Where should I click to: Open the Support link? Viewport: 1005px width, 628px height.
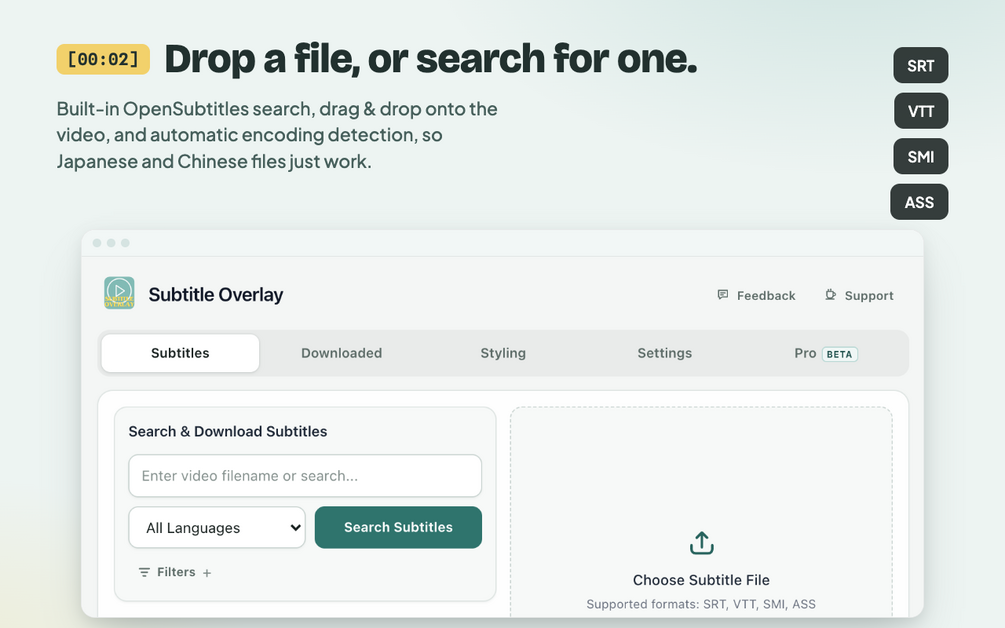point(859,295)
